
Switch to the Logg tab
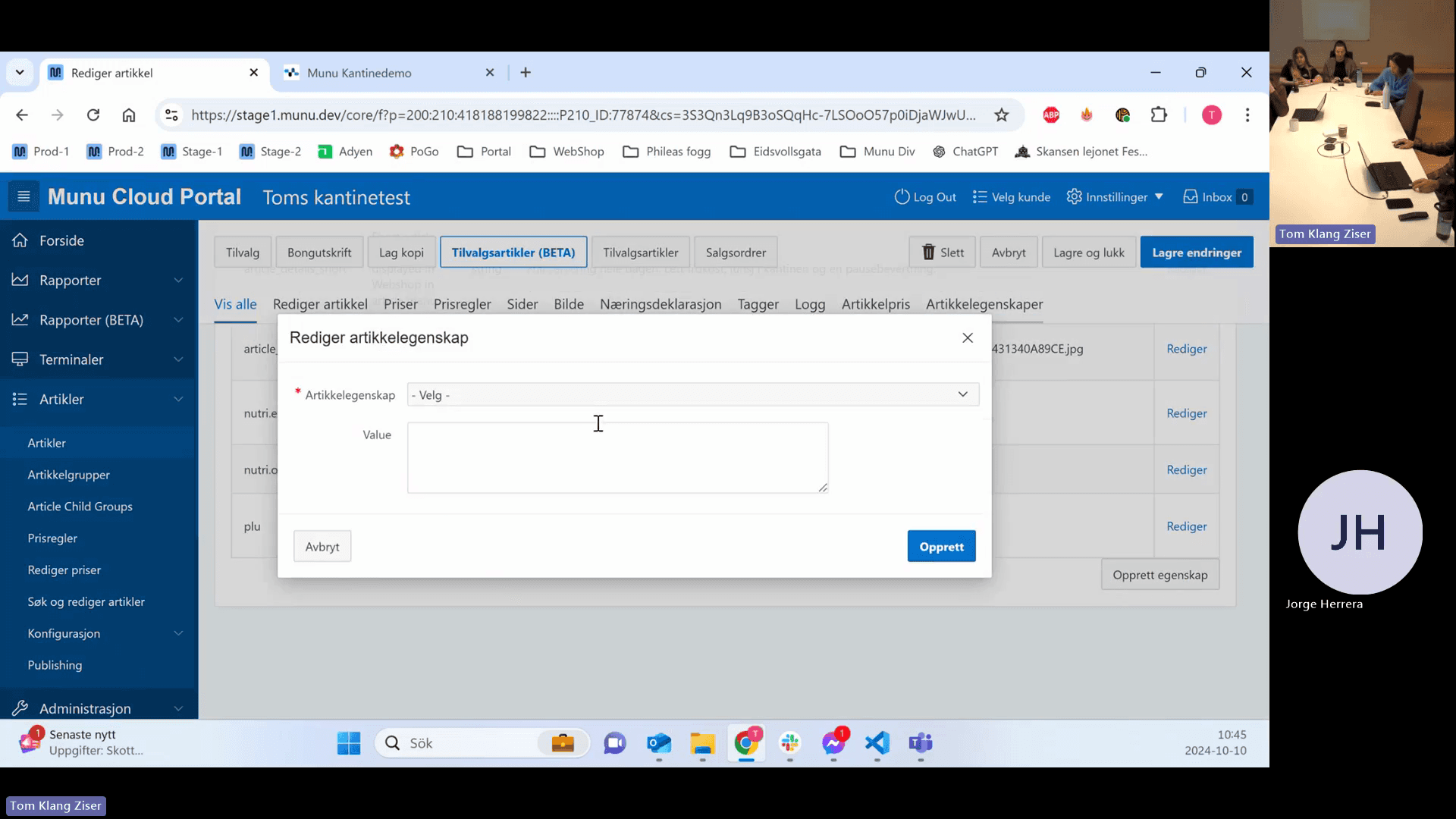(x=810, y=304)
